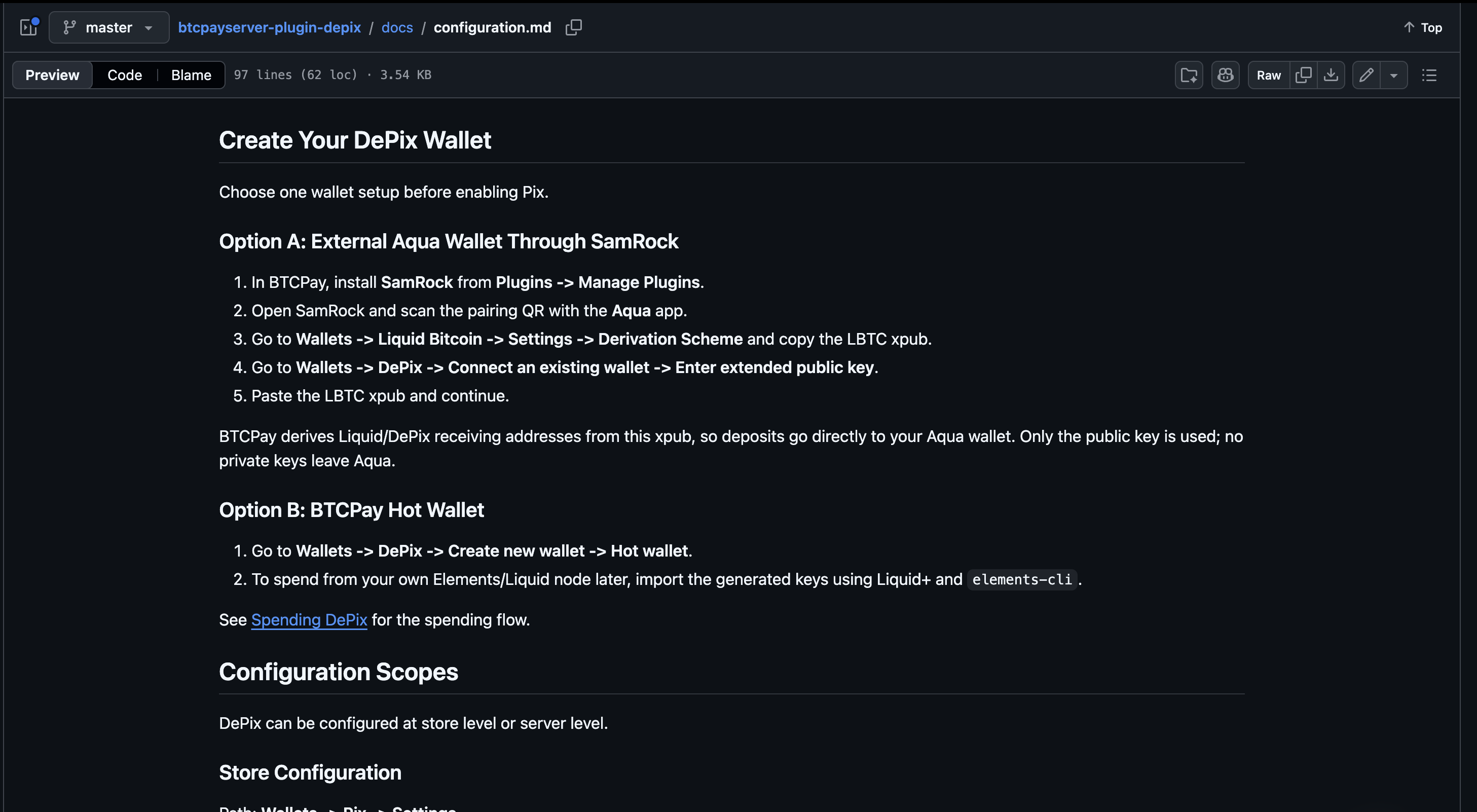
Task: Click the Option A External Aqua Wallet heading
Action: [449, 241]
